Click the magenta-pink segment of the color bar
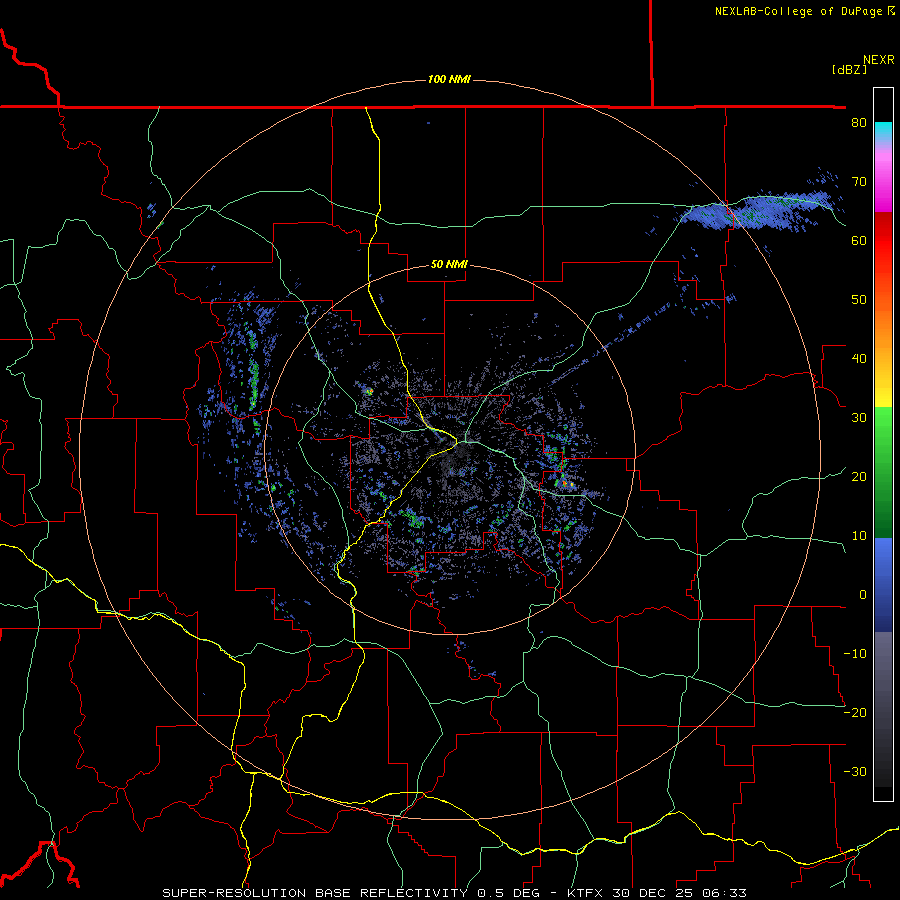The height and width of the screenshot is (900, 900). (883, 178)
